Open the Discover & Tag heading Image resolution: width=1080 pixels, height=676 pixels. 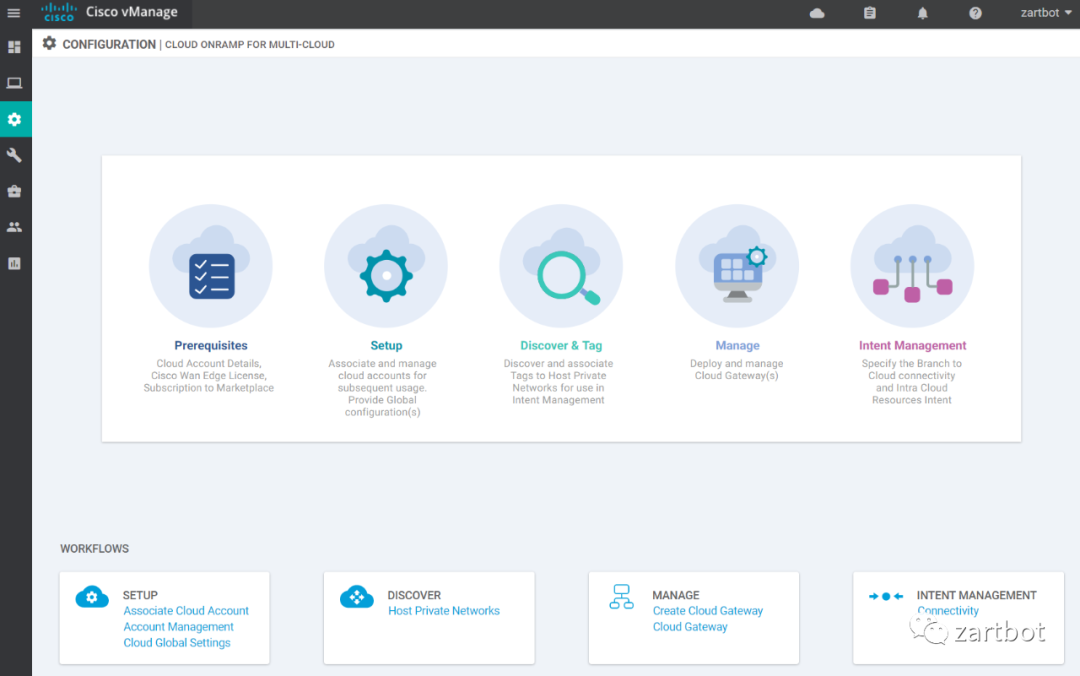click(561, 345)
